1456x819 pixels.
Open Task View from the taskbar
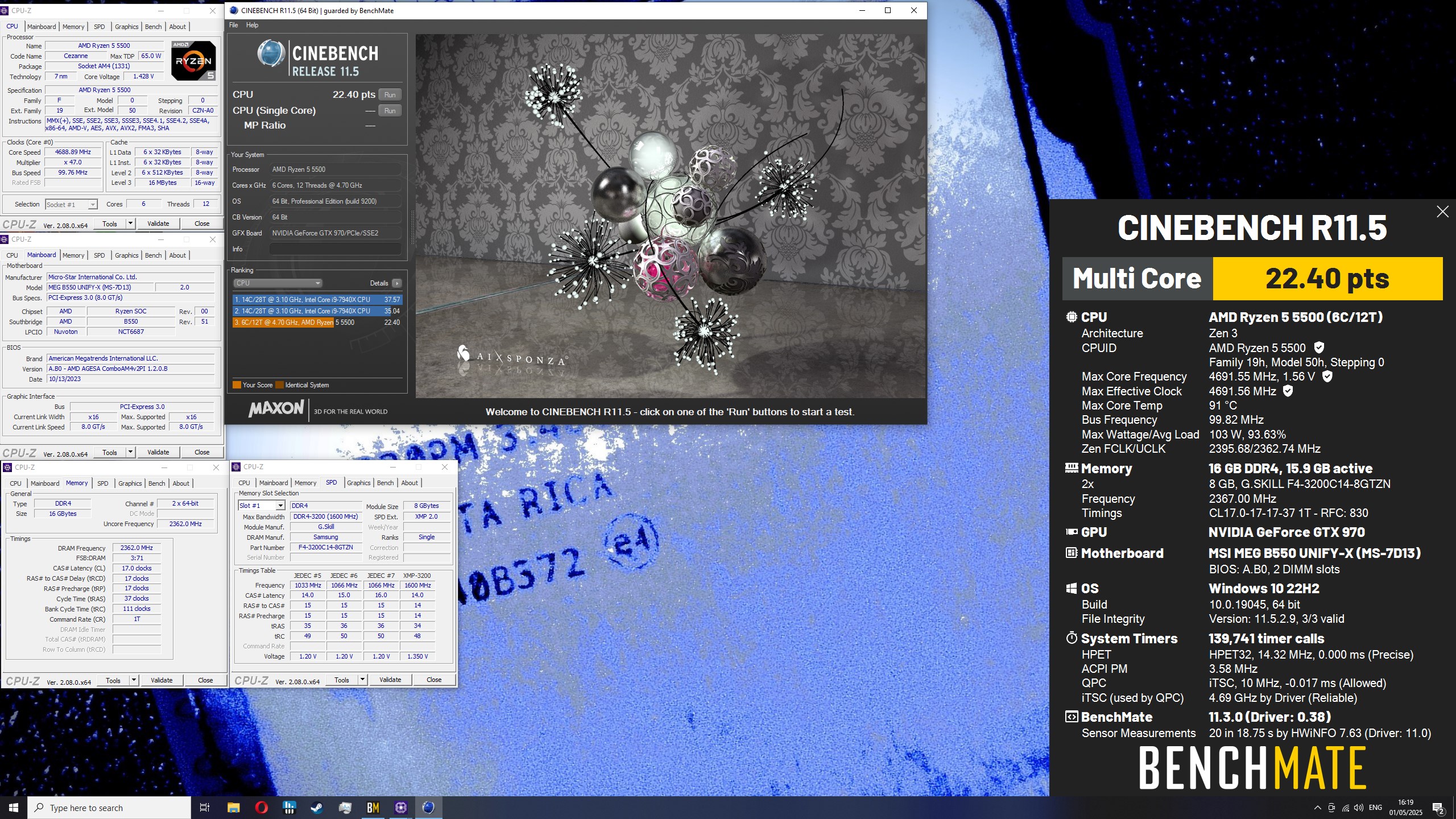click(205, 808)
